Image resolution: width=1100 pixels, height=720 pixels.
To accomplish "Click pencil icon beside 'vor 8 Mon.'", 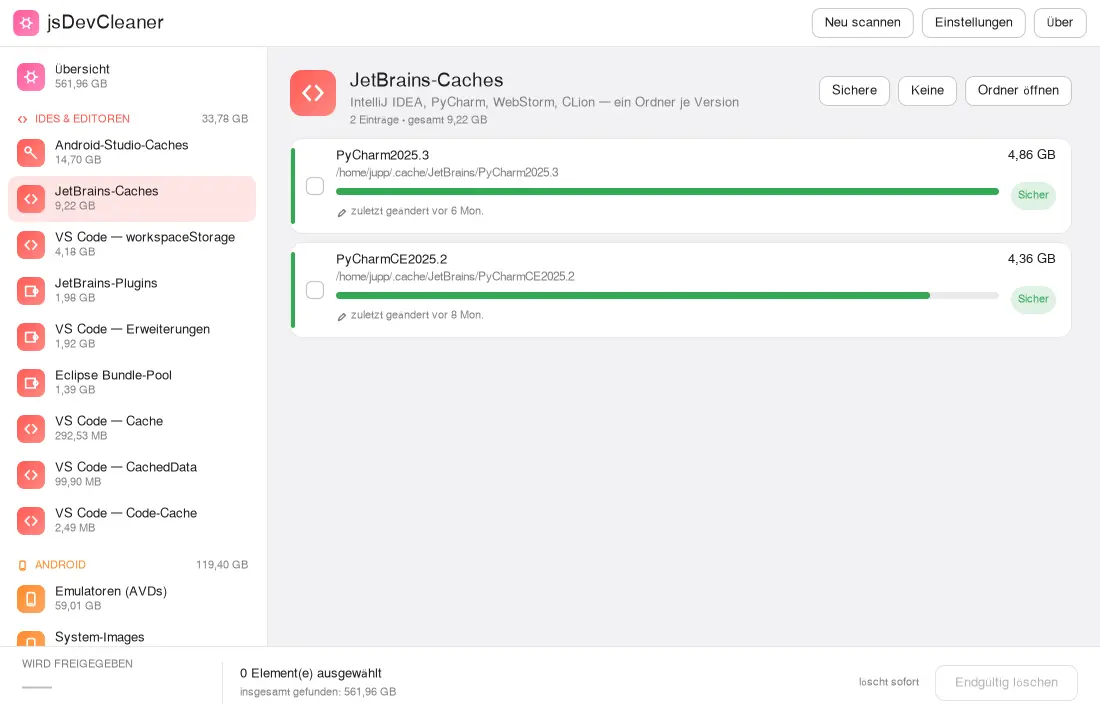I will coord(342,316).
